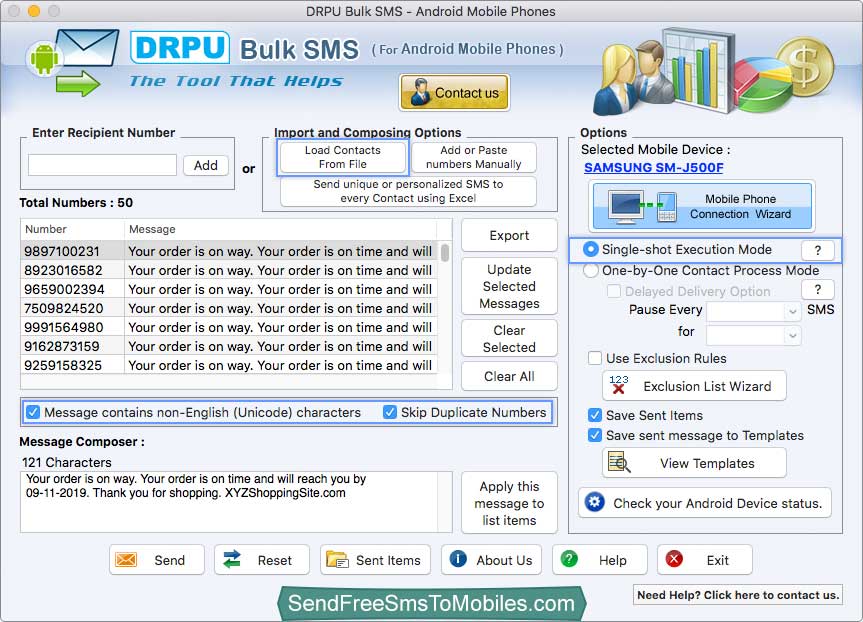Click the person icon on Contact us

coord(420,92)
